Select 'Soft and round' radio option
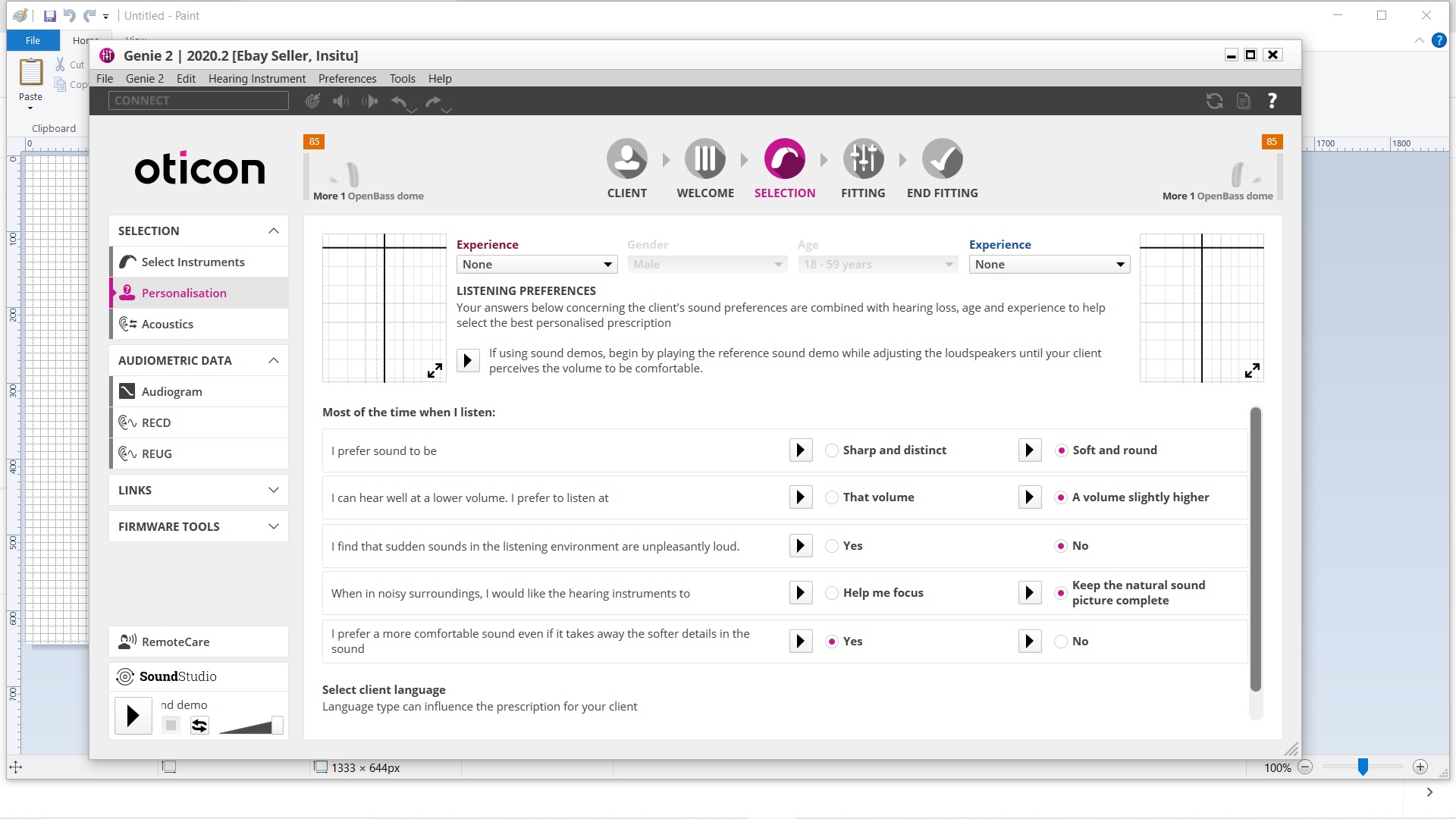 (1061, 450)
